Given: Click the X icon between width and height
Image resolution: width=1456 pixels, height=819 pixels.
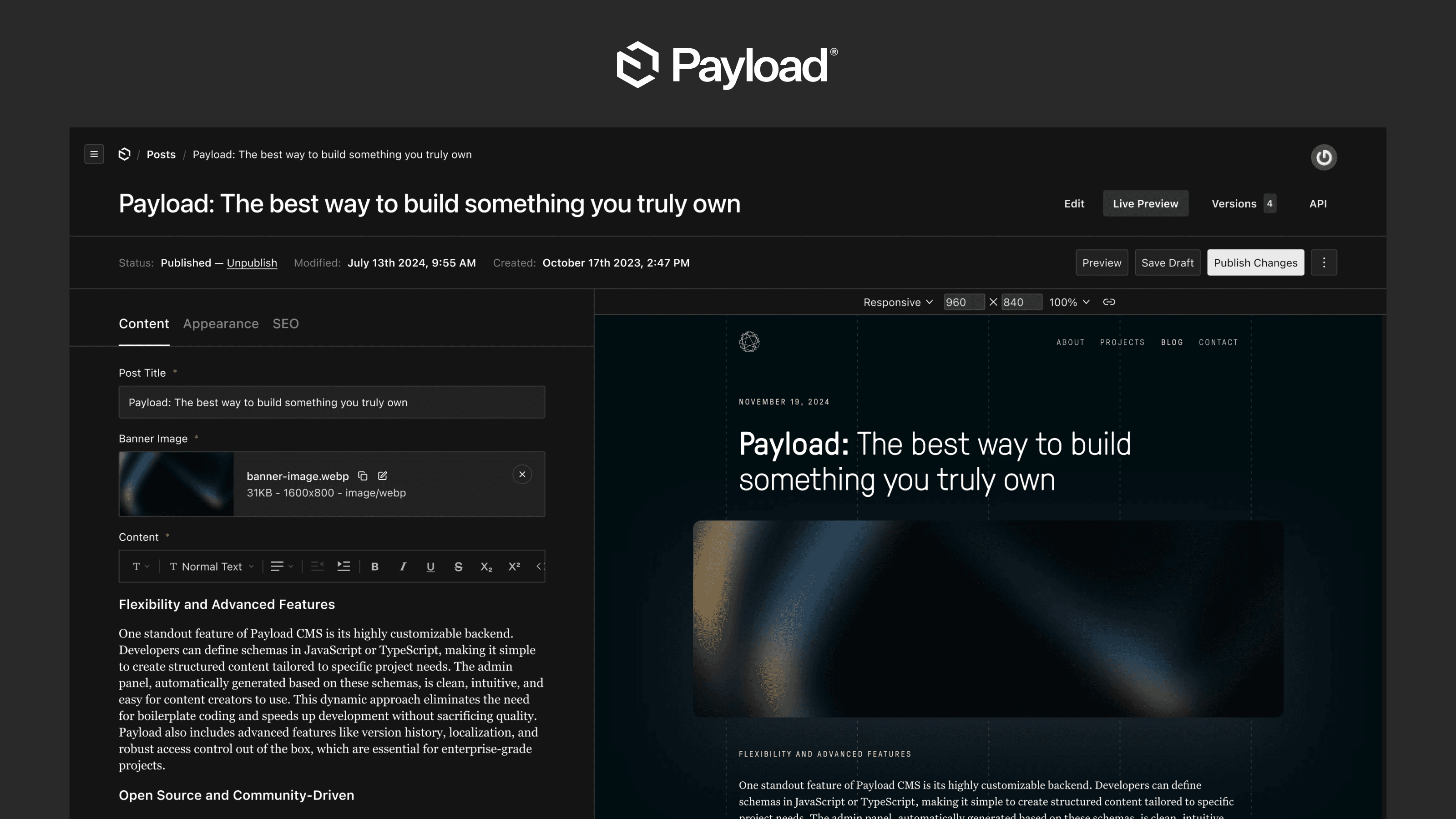Looking at the screenshot, I should pos(993,302).
